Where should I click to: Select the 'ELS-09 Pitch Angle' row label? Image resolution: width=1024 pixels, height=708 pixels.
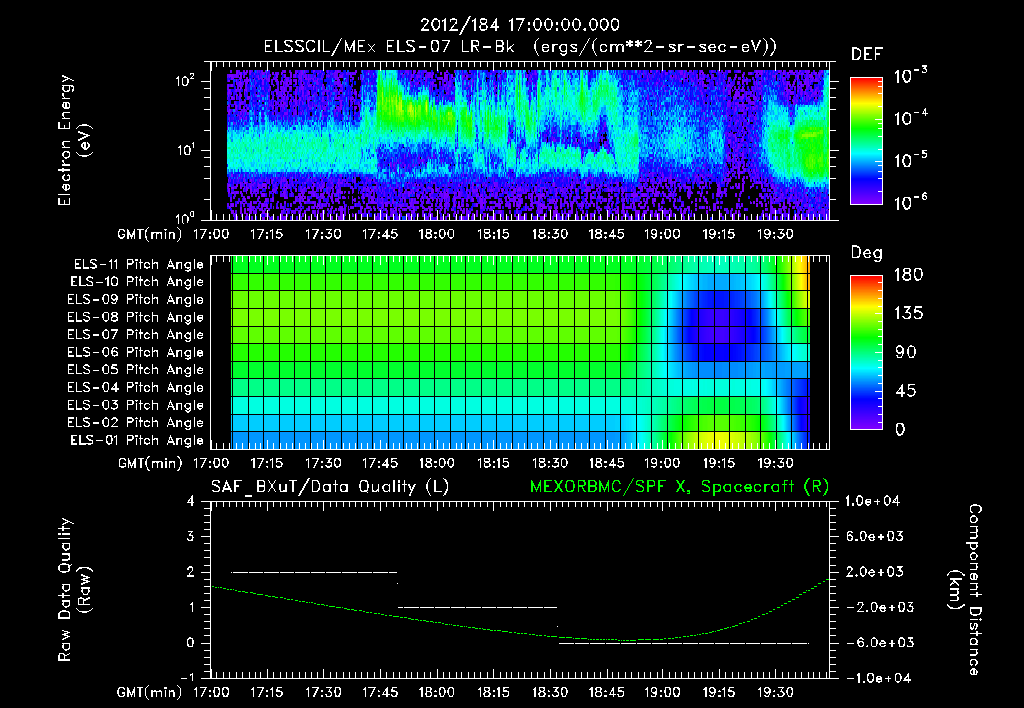tap(136, 300)
